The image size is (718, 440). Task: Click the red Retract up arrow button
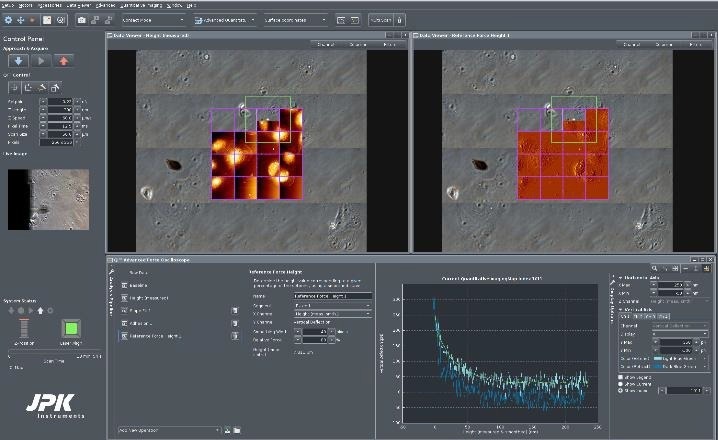tap(65, 59)
